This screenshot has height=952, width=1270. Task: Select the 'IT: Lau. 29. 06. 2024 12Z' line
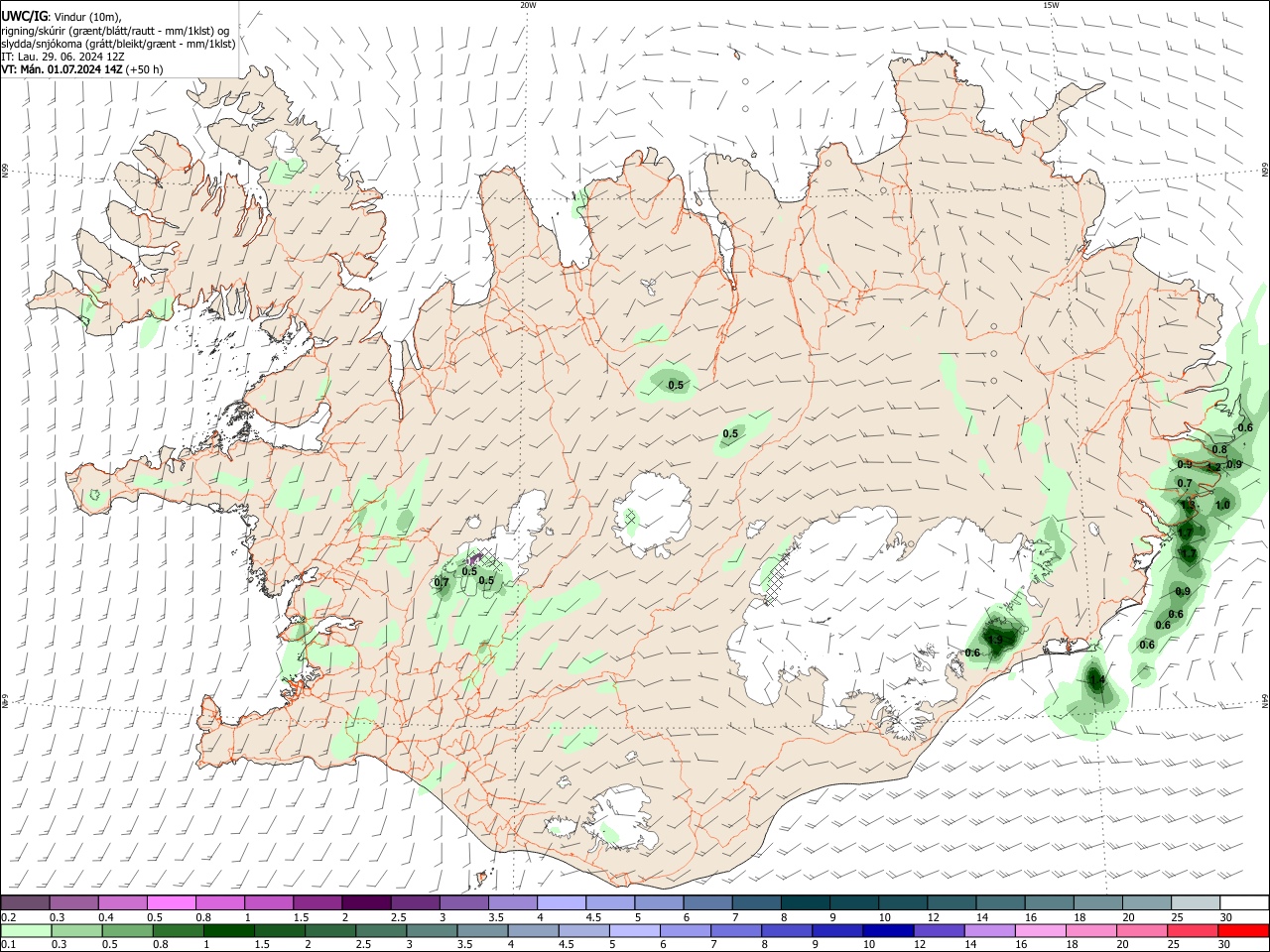pyautogui.click(x=63, y=57)
